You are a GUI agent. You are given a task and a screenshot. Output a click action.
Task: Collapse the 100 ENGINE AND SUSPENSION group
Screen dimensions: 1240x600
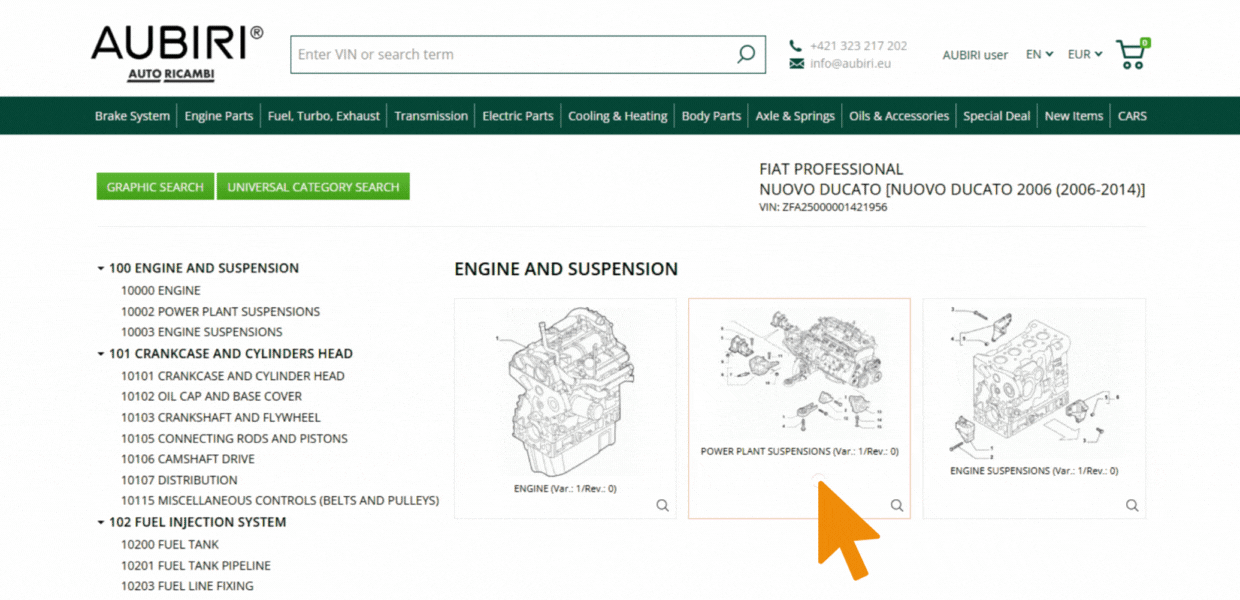(101, 268)
